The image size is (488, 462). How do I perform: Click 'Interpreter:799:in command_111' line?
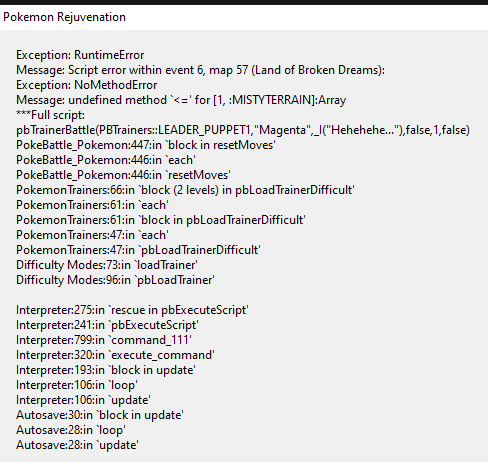click(104, 340)
